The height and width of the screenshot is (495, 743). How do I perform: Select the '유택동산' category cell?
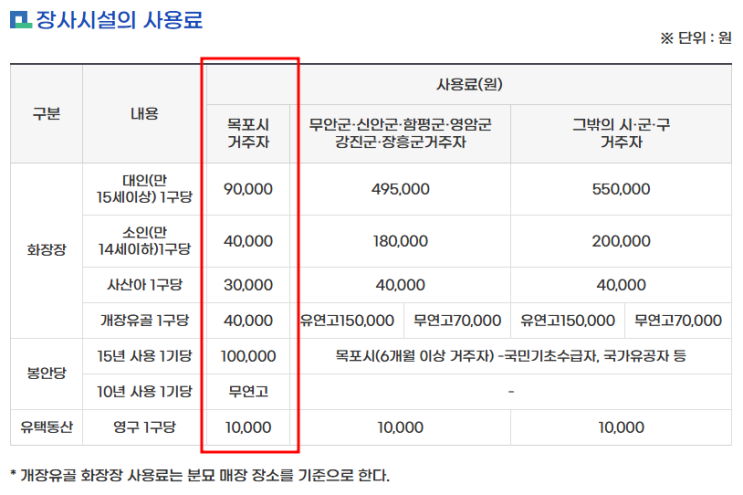click(x=46, y=427)
